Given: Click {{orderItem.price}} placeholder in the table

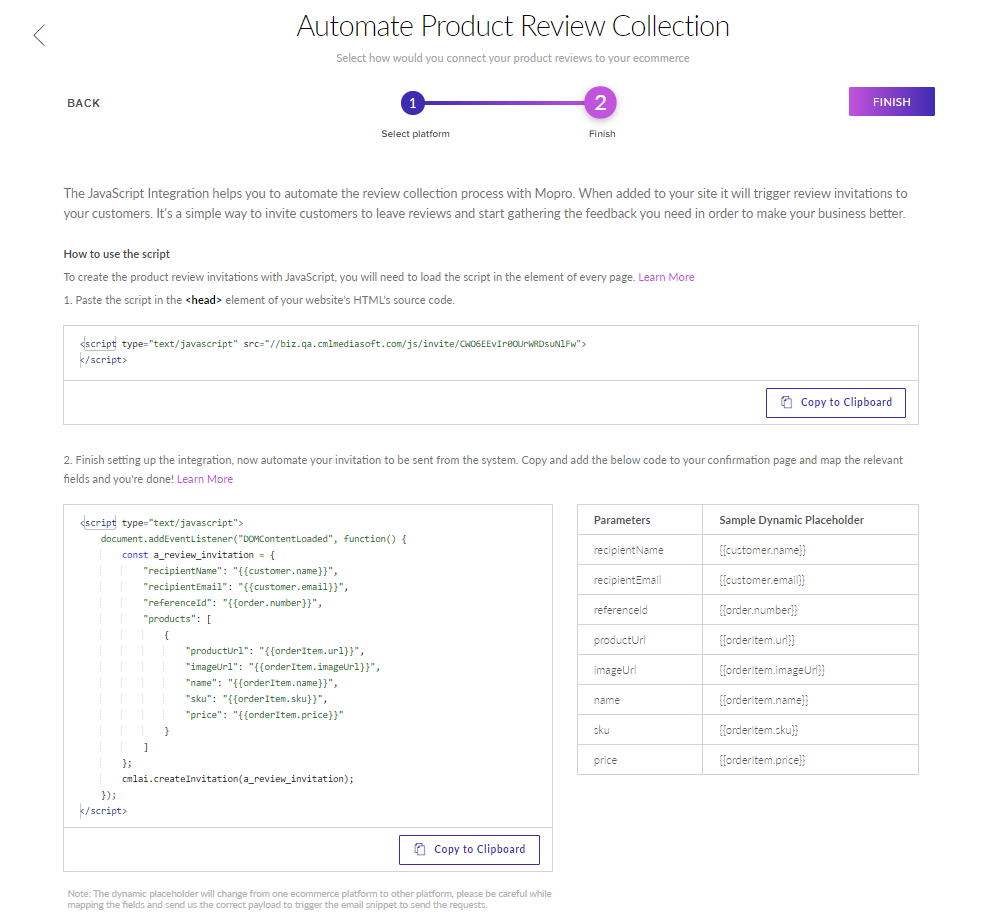Looking at the screenshot, I should (762, 760).
